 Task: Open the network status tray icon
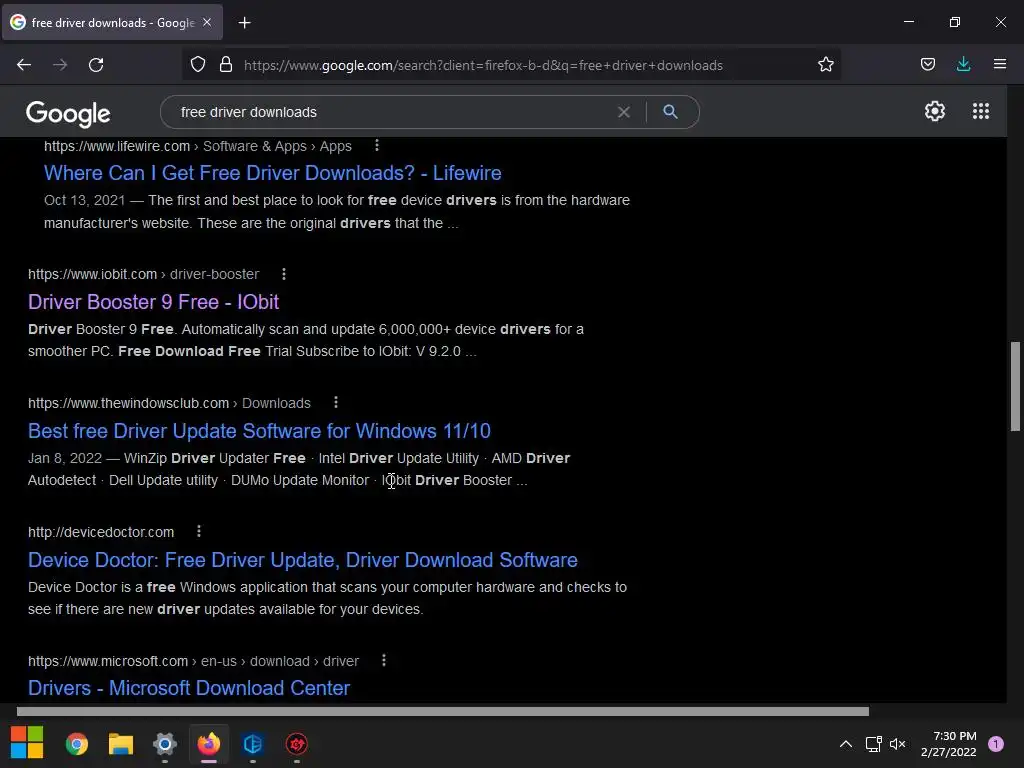(873, 744)
